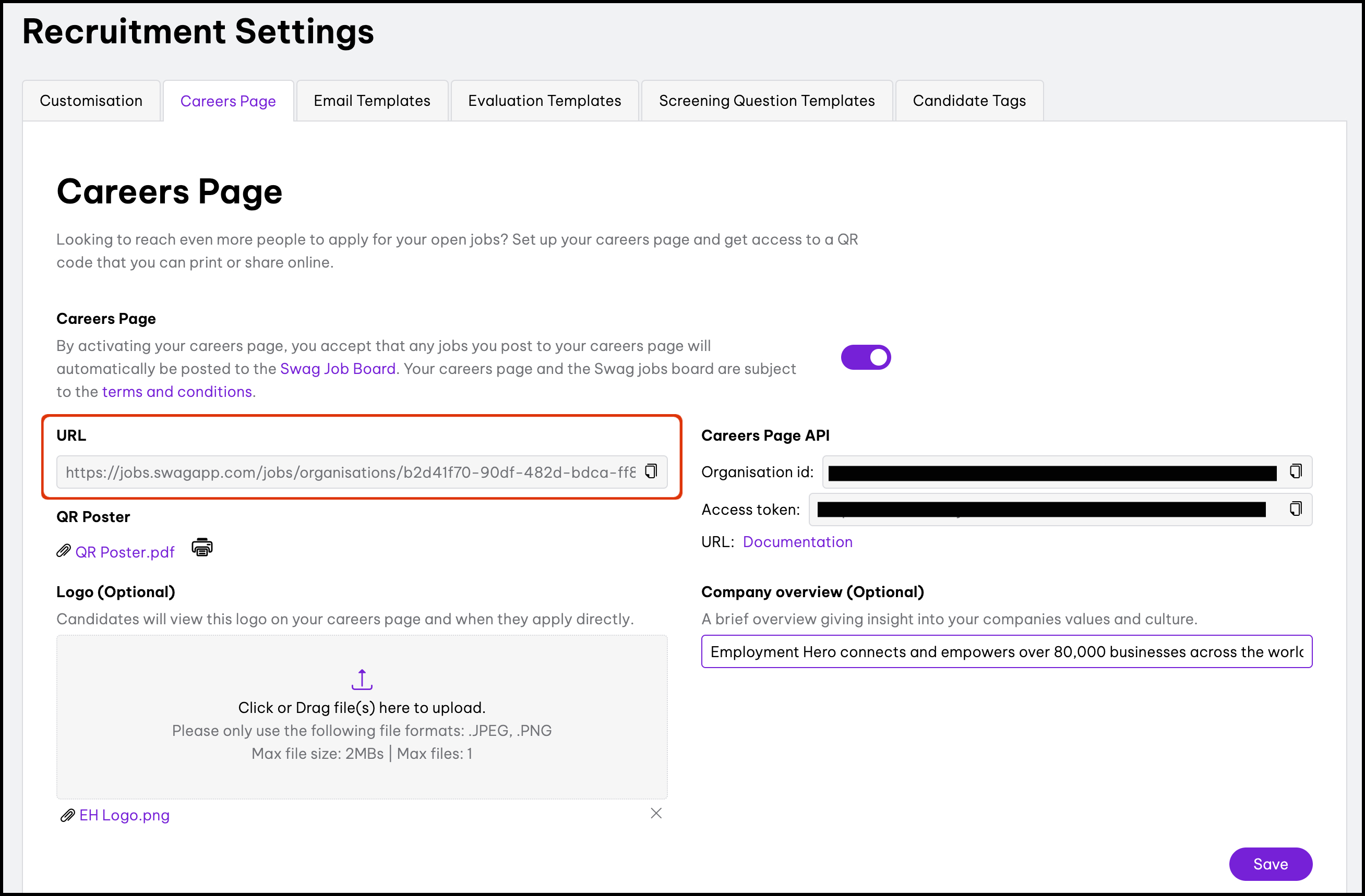Click paperclip icon beside QR Poster.pdf

pos(64,551)
